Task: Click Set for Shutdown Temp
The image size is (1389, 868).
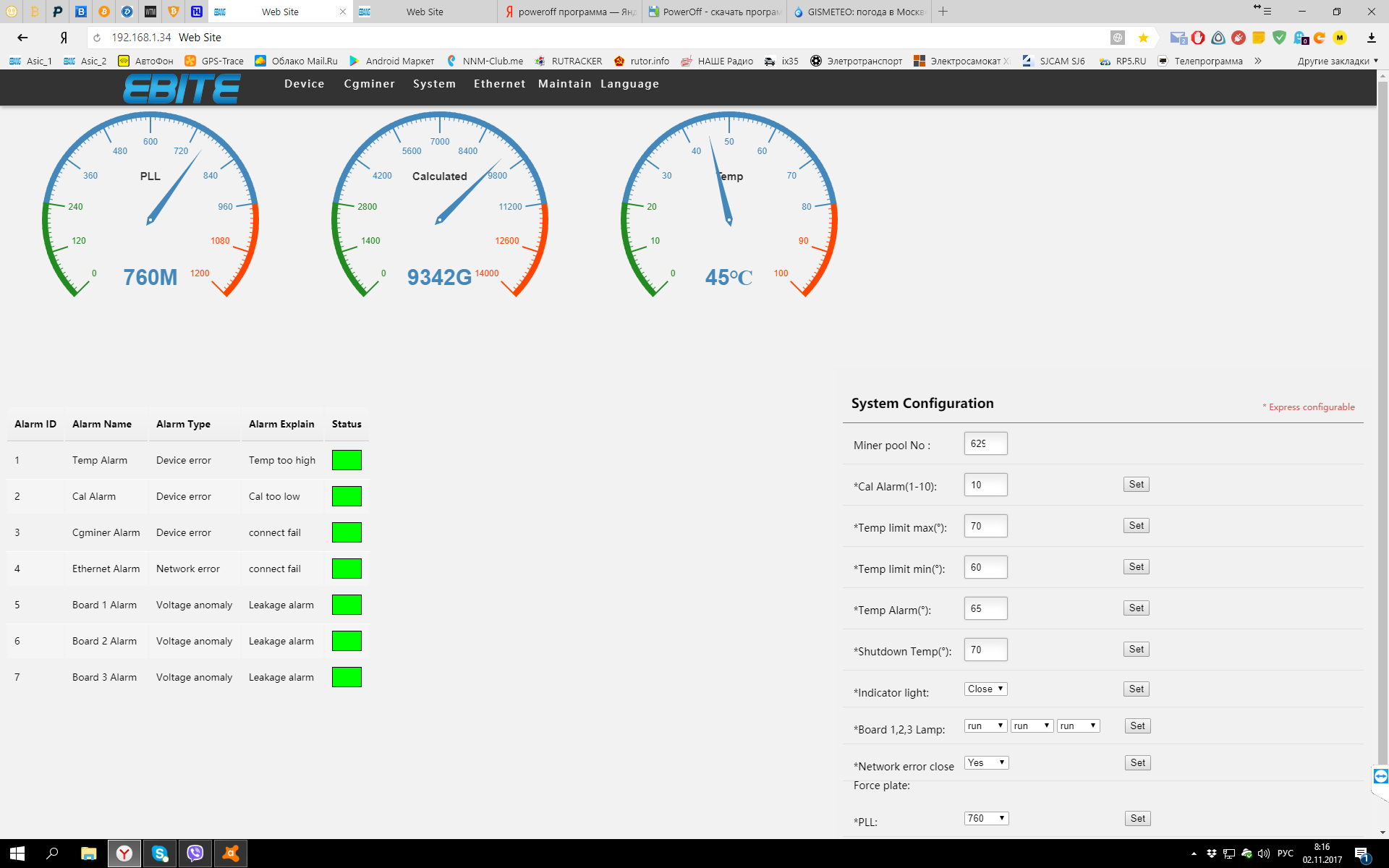Action: (1136, 650)
